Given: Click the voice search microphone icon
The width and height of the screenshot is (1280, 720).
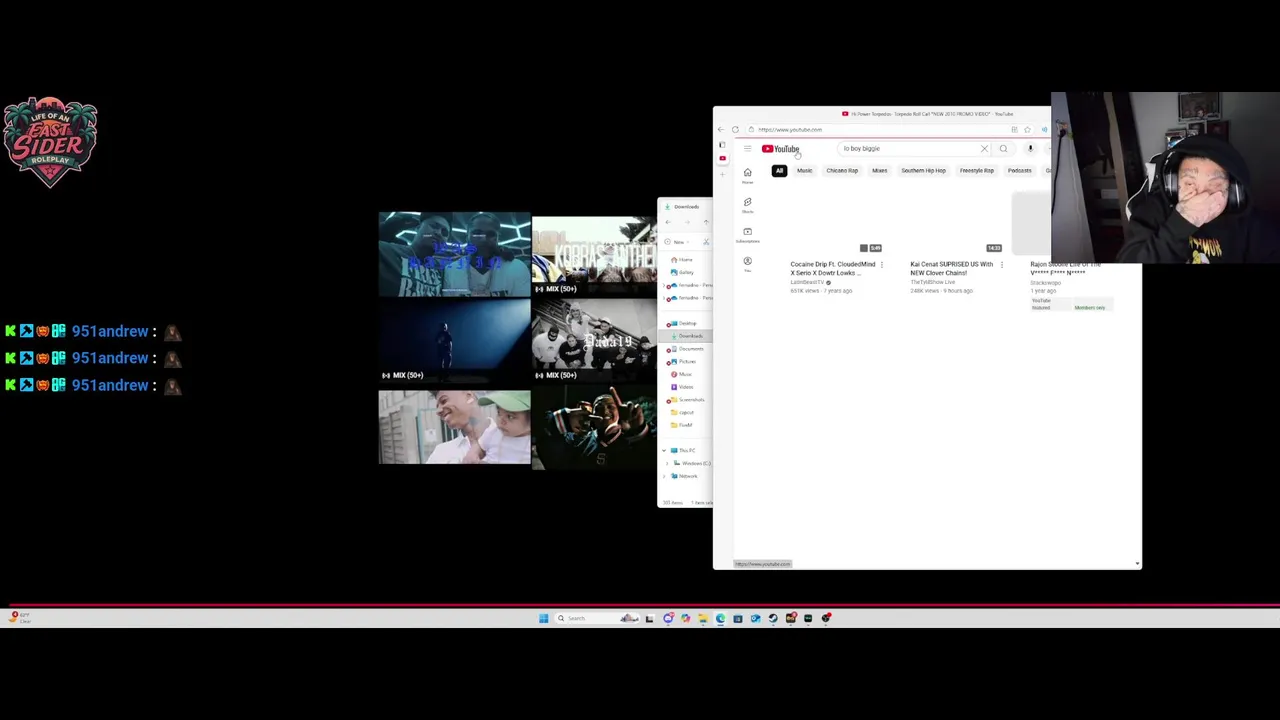Looking at the screenshot, I should 1030,148.
